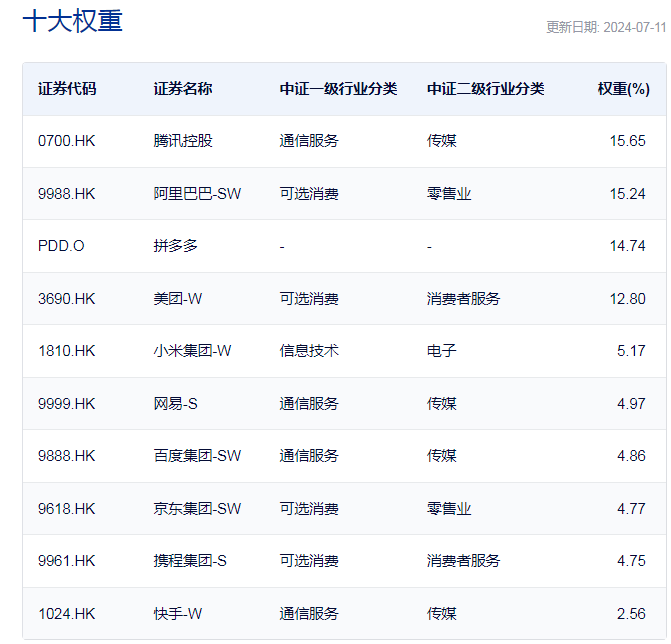
Task: Click the 权重(%) column header
Action: click(623, 89)
